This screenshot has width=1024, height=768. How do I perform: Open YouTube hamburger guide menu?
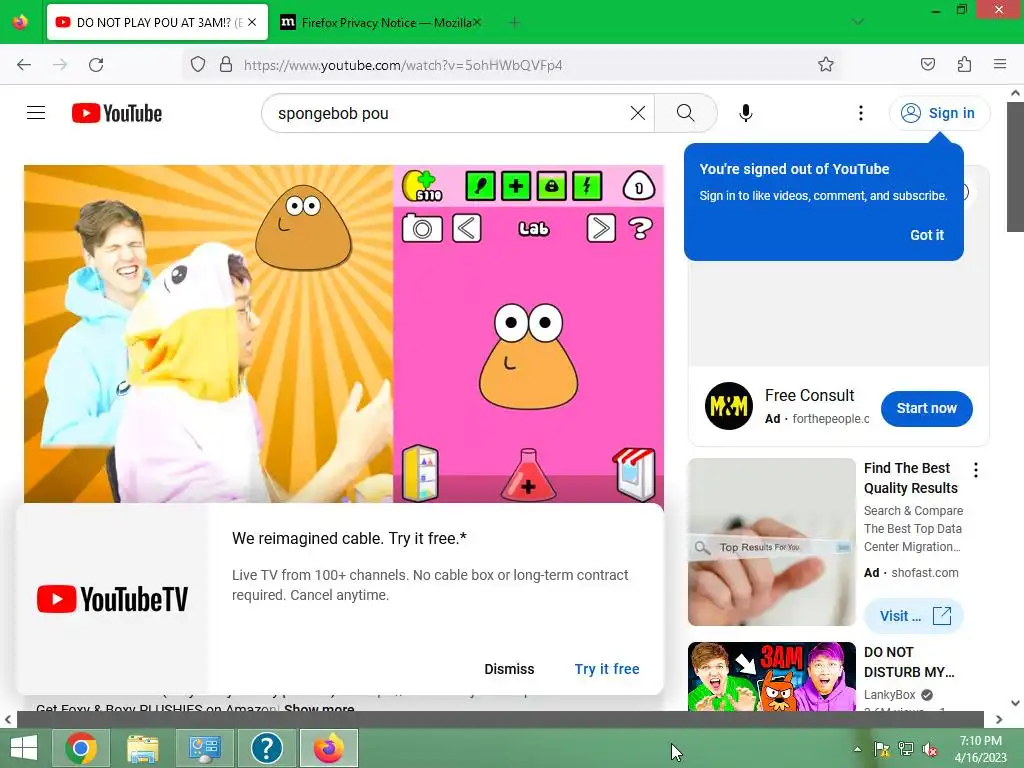tap(36, 113)
